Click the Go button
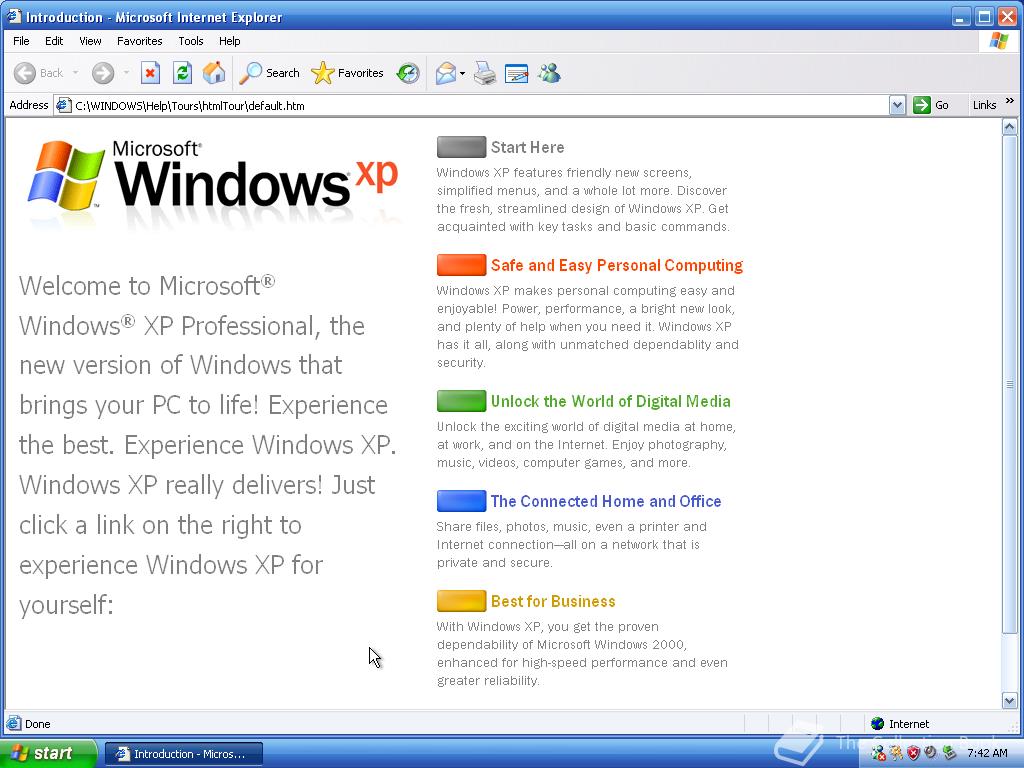This screenshot has width=1024, height=768. (x=931, y=105)
